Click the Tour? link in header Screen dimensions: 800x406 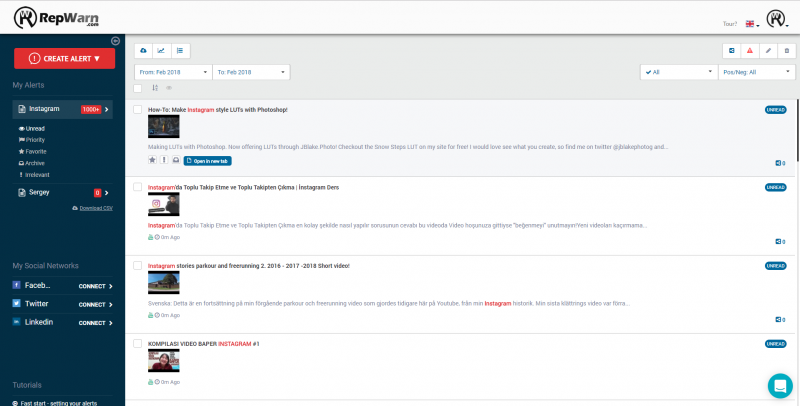coord(730,24)
